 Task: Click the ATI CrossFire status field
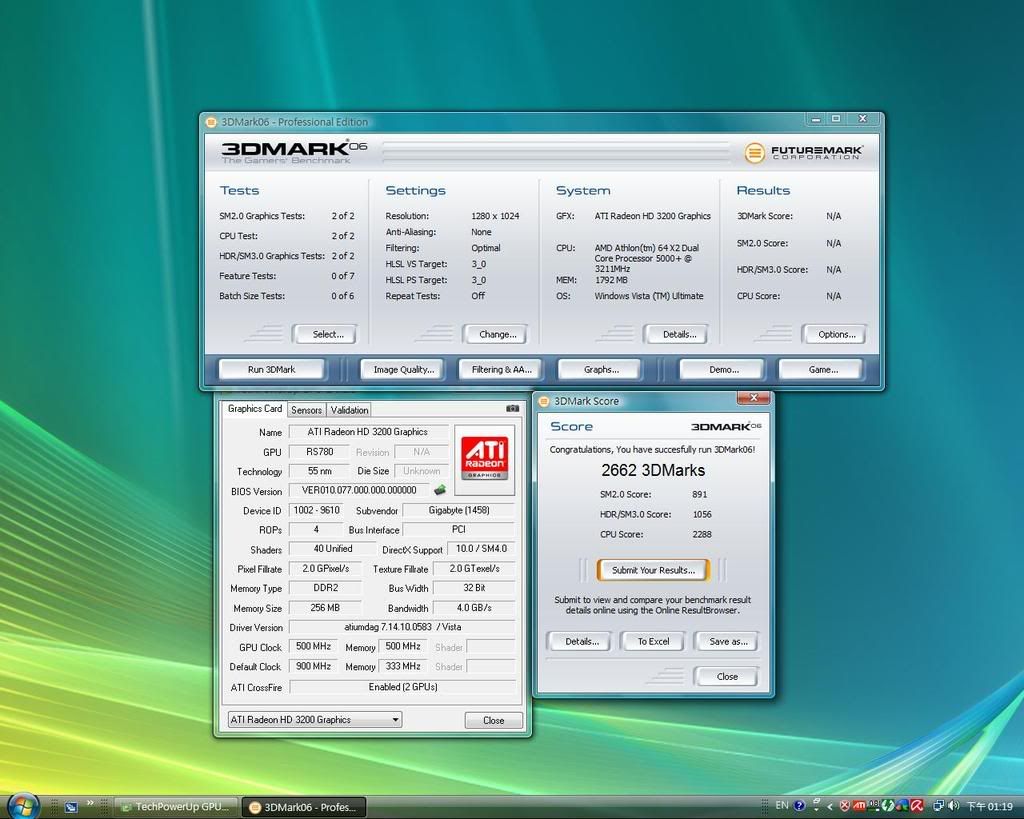(x=402, y=687)
